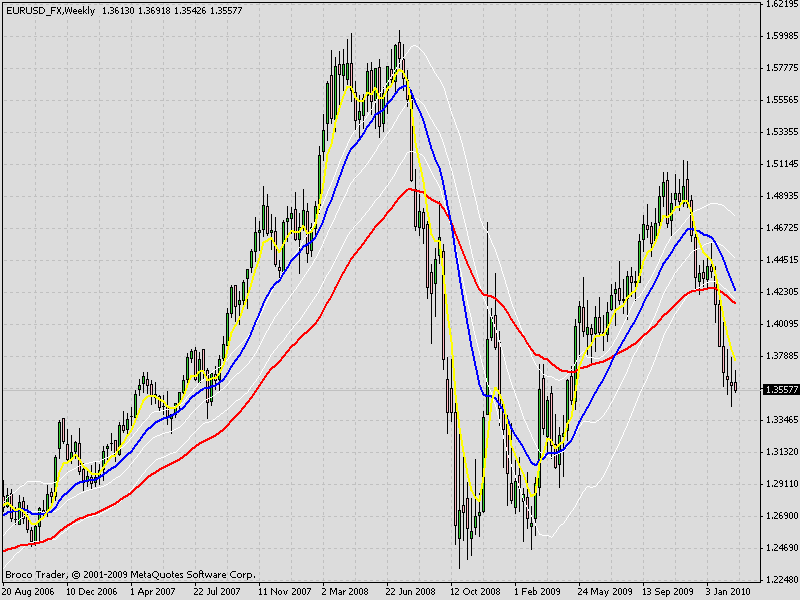Click the price axis label 1.33465
Viewport: 800px width, 600px height.
[x=782, y=420]
